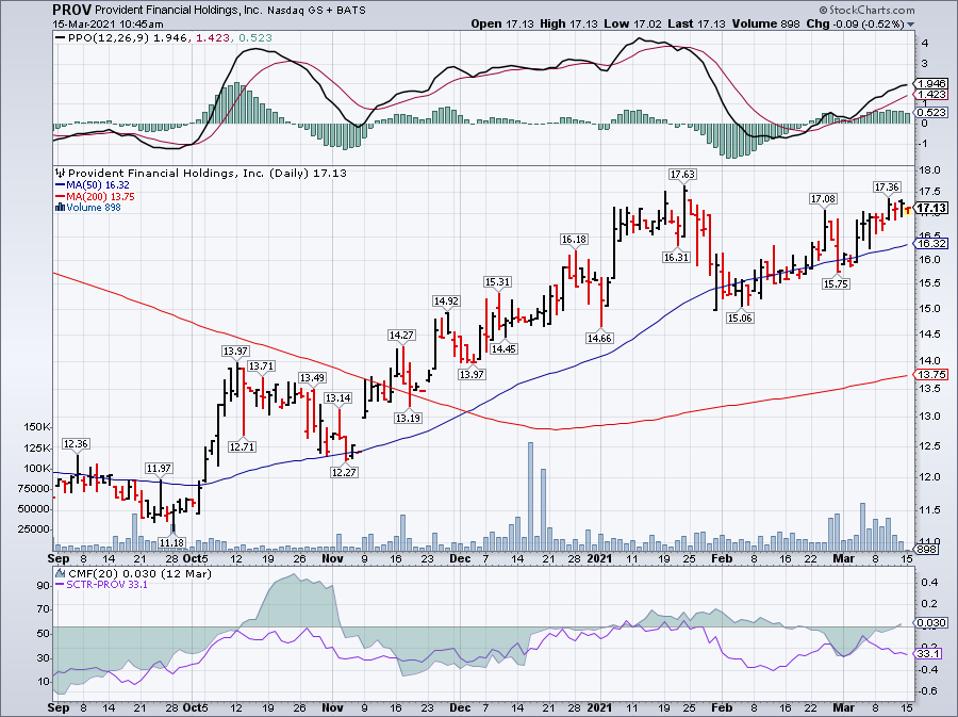Viewport: 958px width, 717px height.
Task: Click the 0.523 PPO histogram axis tag
Action: [x=931, y=112]
